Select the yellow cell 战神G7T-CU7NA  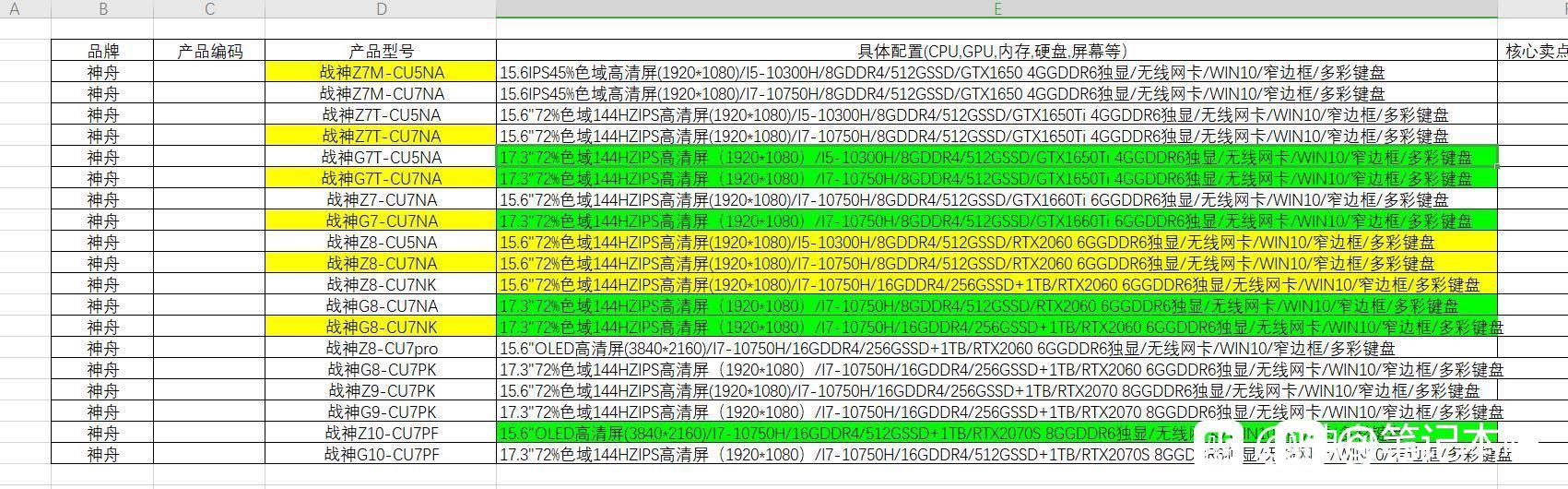point(381,178)
